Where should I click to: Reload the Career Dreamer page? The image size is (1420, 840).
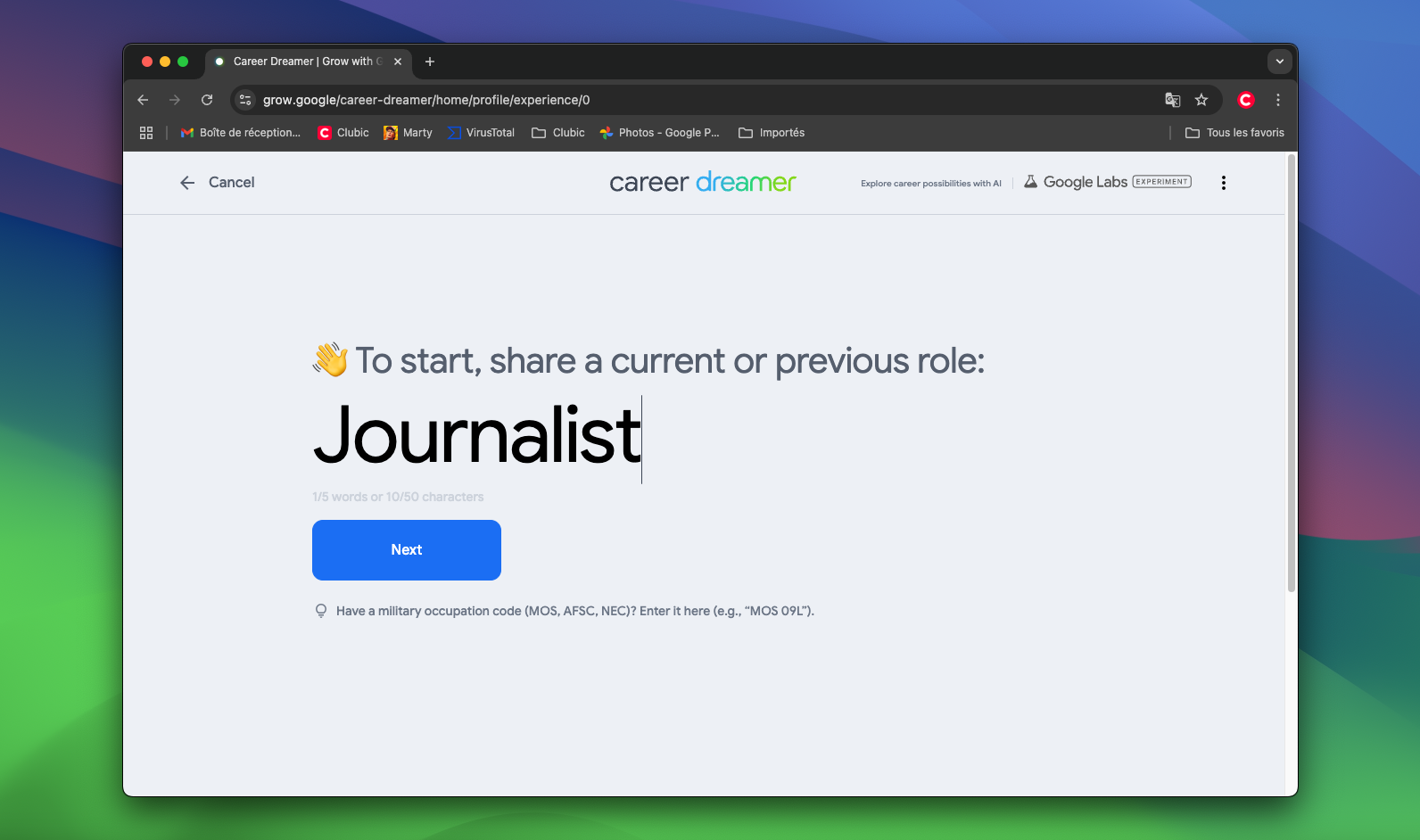(207, 100)
